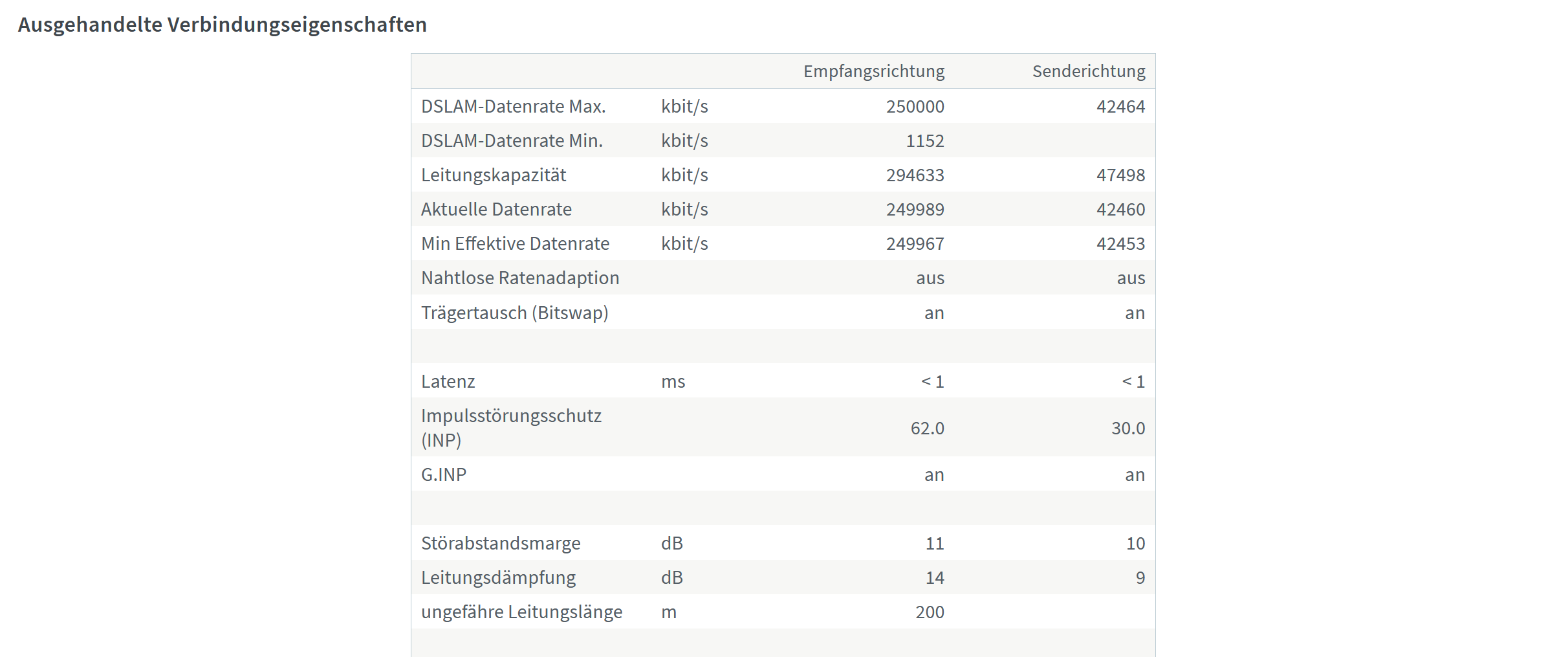Image resolution: width=1568 pixels, height=657 pixels.
Task: Click the Leitungsdämpfung row label
Action: coord(498,577)
